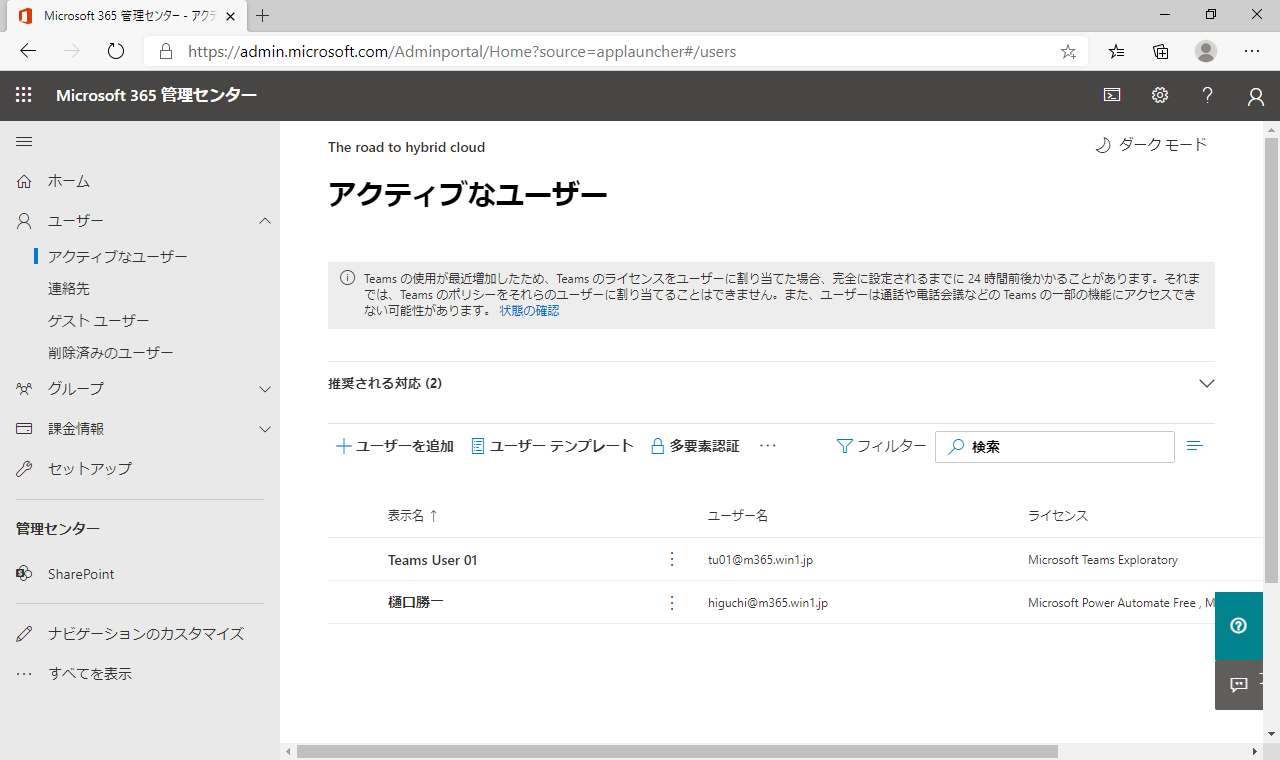1280x760 pixels.
Task: Open the settings gear in header
Action: pyautogui.click(x=1159, y=95)
